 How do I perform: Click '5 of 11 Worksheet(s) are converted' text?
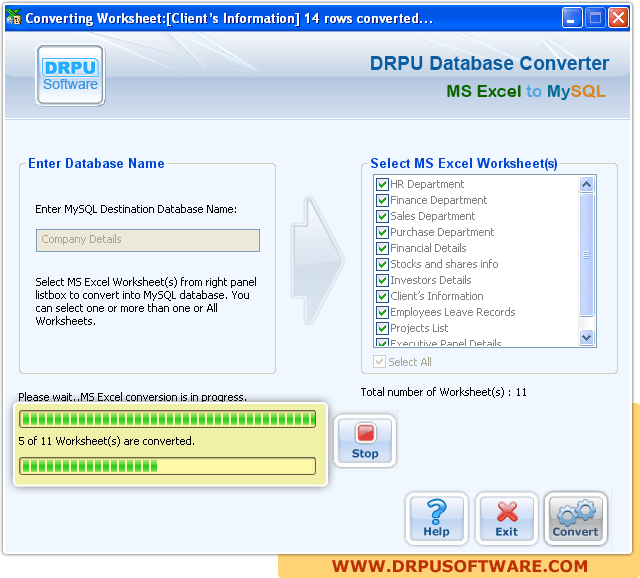coord(107,441)
